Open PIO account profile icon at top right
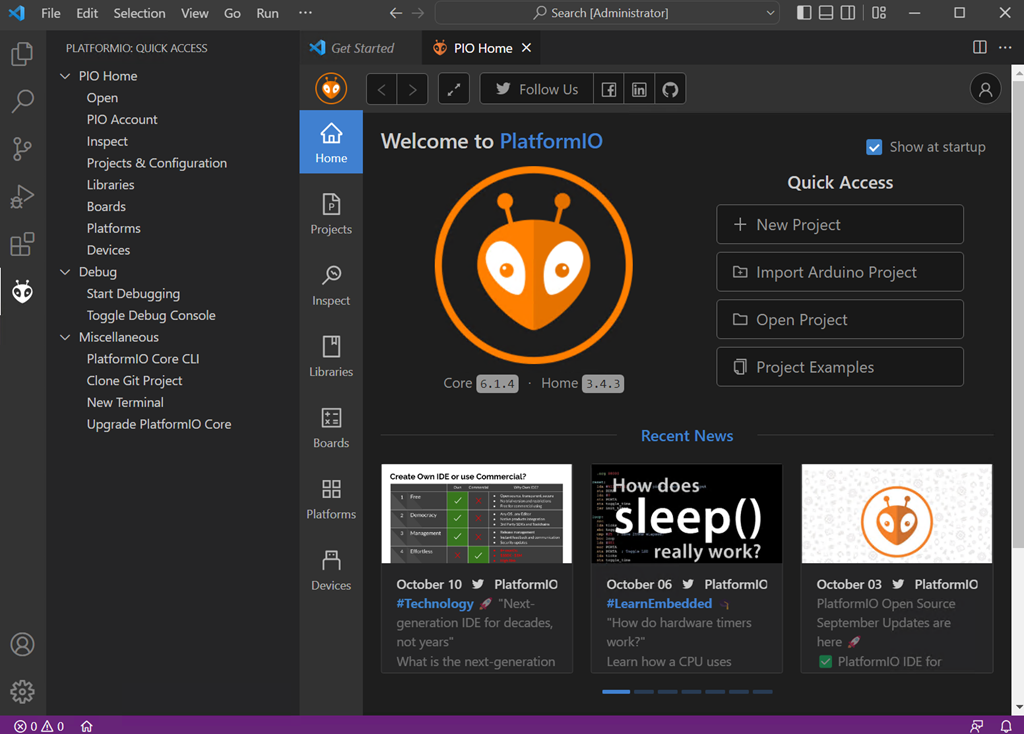 (x=985, y=89)
